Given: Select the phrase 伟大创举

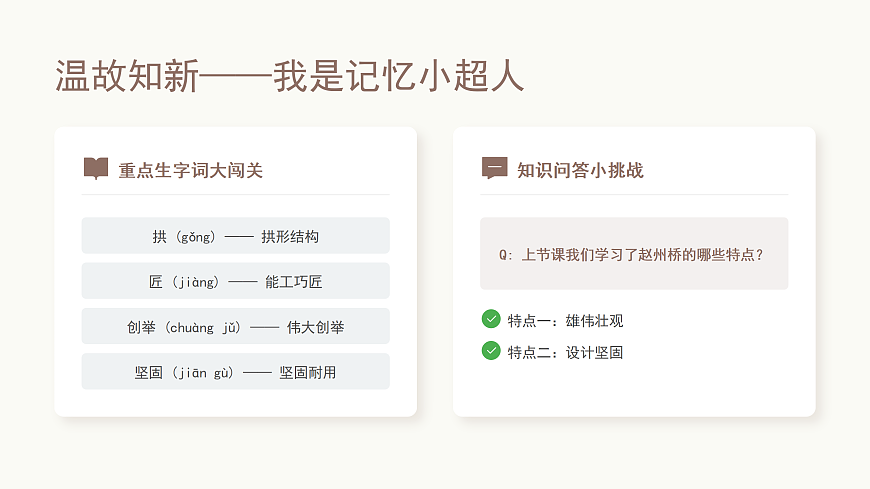Looking at the screenshot, I should [315, 327].
